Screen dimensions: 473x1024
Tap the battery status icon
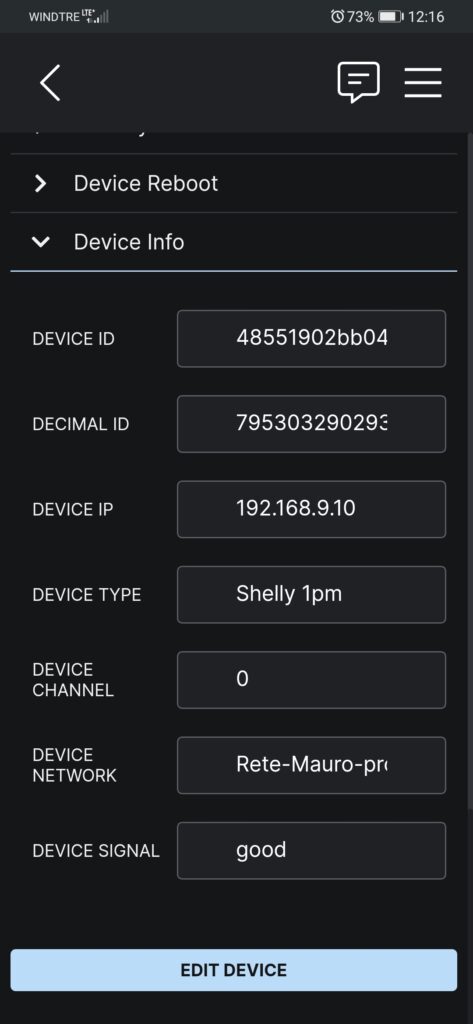pos(391,16)
